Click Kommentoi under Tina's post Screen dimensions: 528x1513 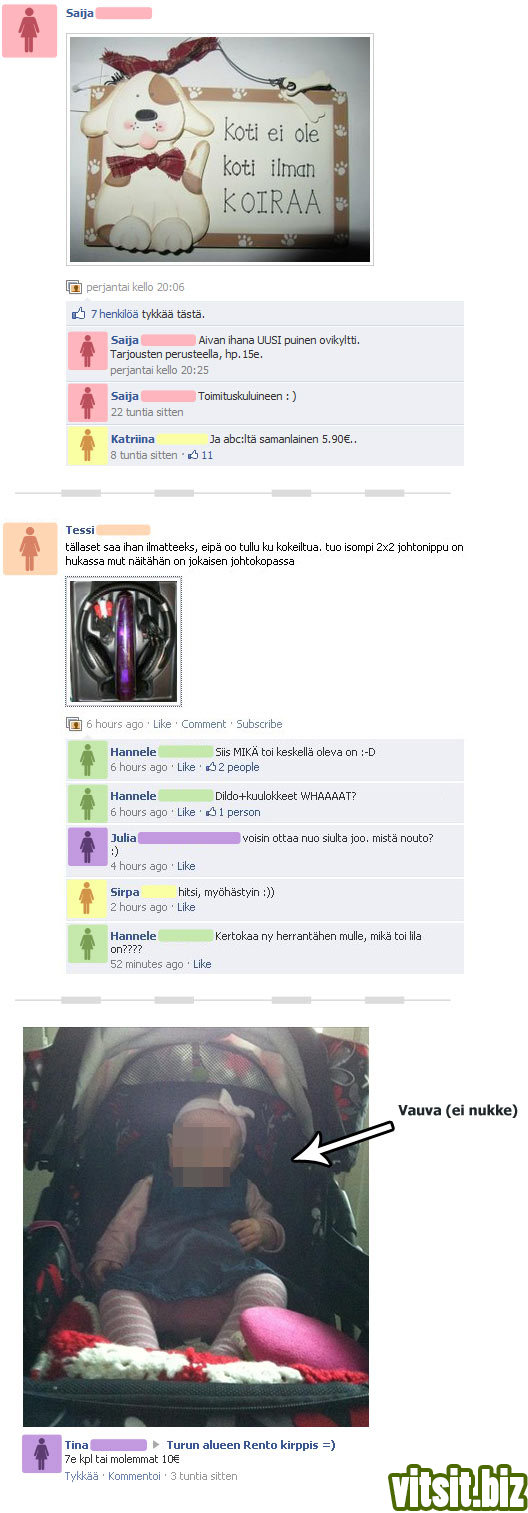pyautogui.click(x=134, y=1476)
